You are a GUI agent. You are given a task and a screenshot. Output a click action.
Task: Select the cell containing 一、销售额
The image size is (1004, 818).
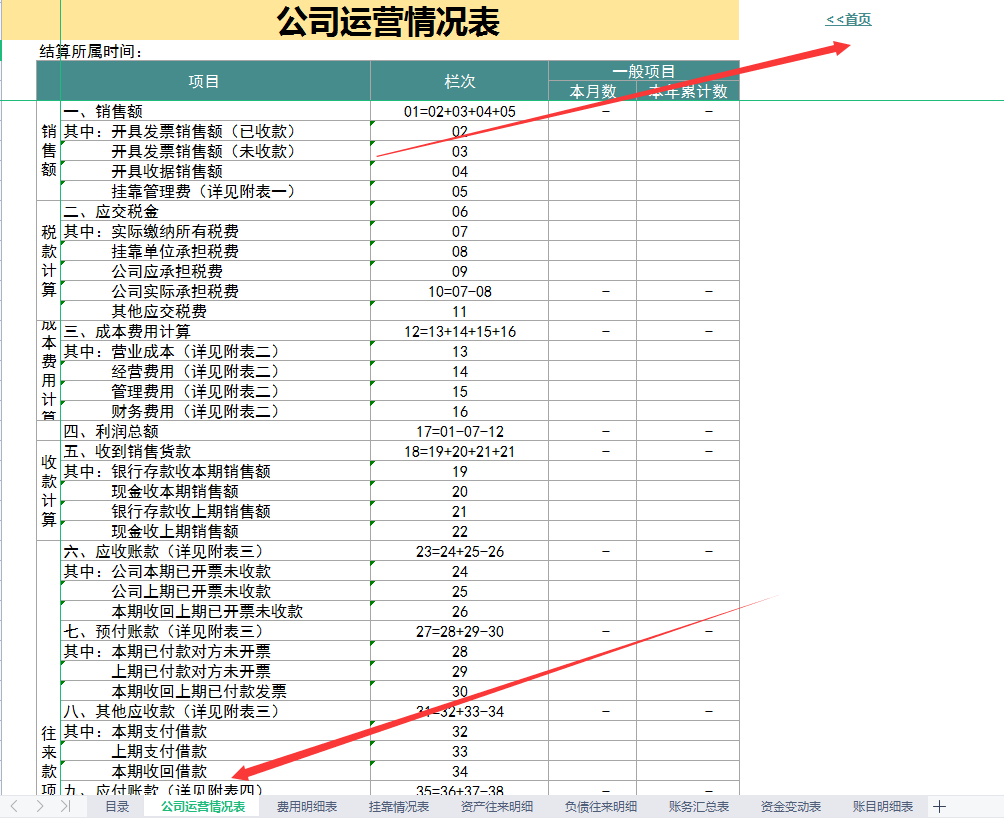(110, 110)
